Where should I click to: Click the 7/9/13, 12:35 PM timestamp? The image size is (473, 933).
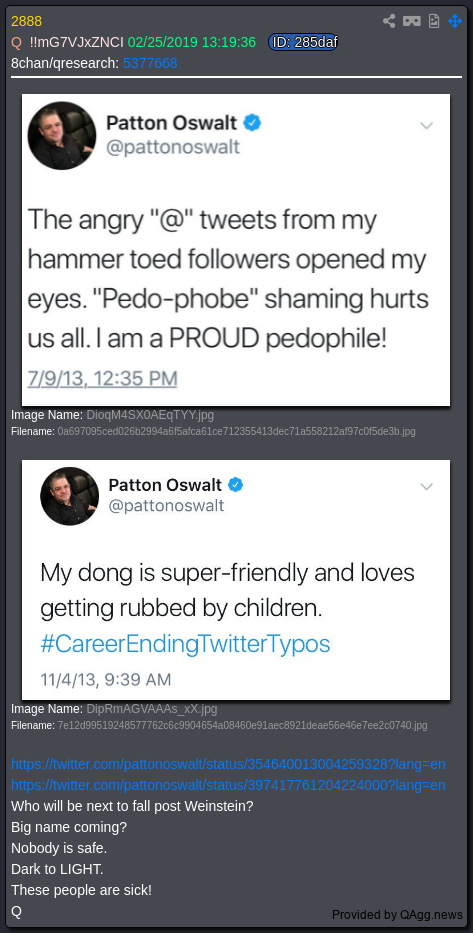102,378
